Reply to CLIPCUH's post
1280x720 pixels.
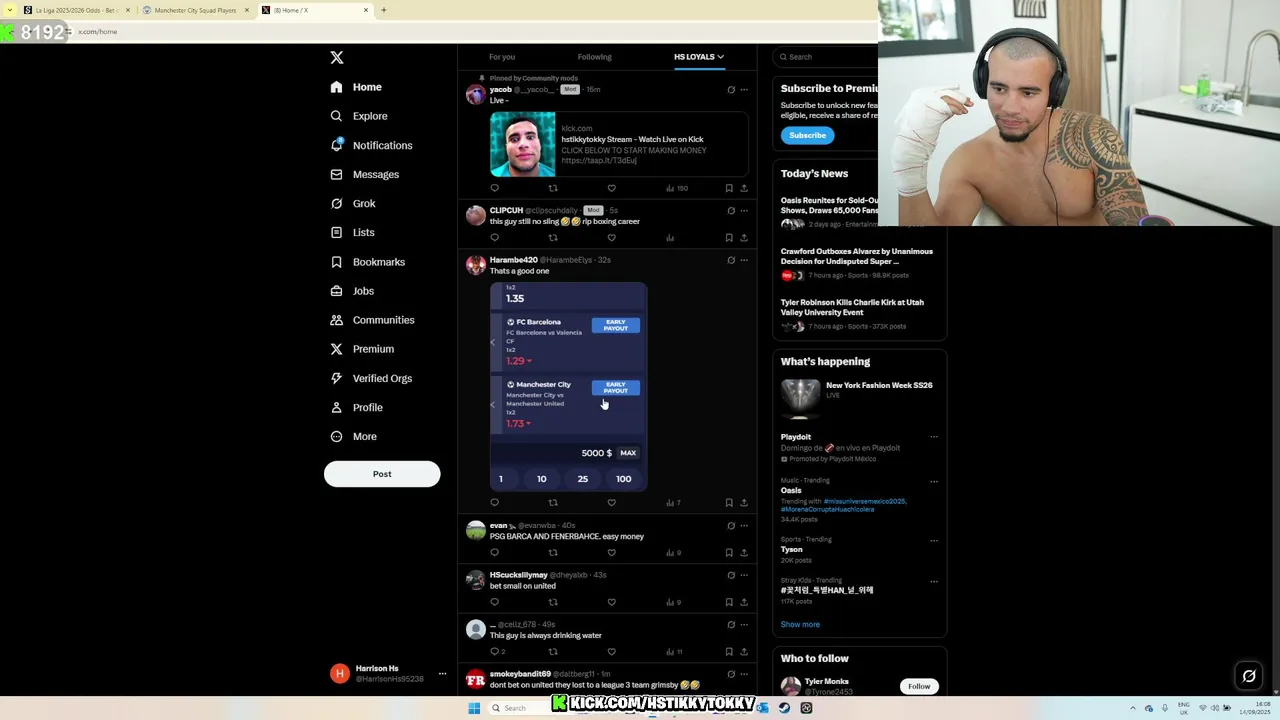pos(494,238)
